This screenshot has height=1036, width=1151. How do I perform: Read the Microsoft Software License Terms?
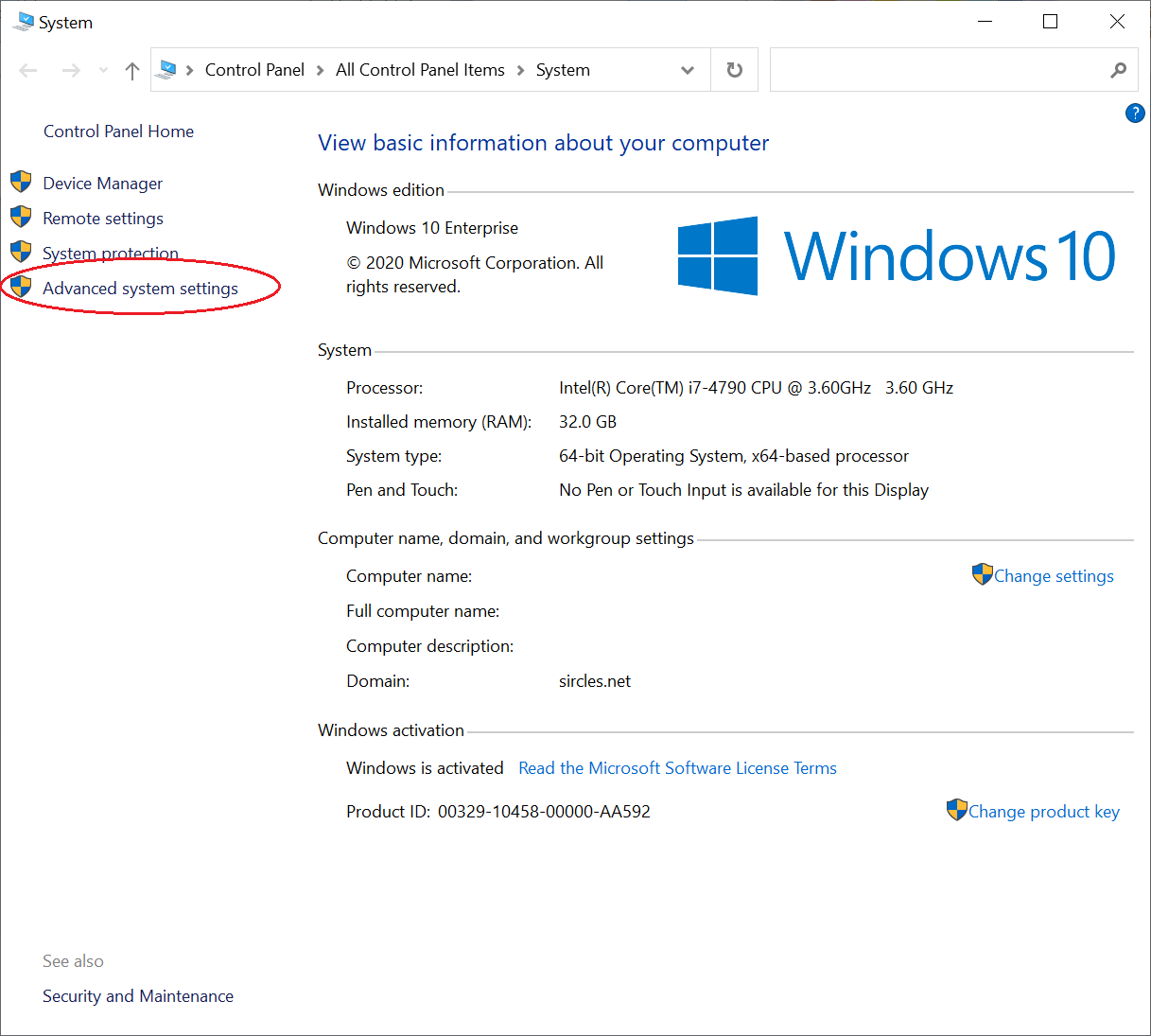click(677, 768)
